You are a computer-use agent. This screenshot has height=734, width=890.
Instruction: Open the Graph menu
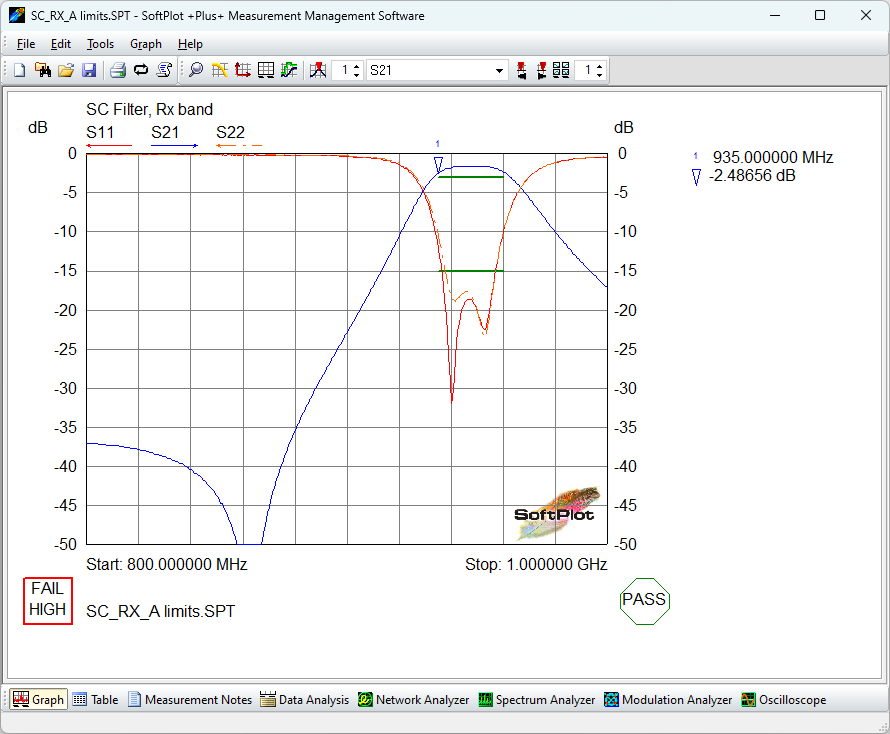146,44
